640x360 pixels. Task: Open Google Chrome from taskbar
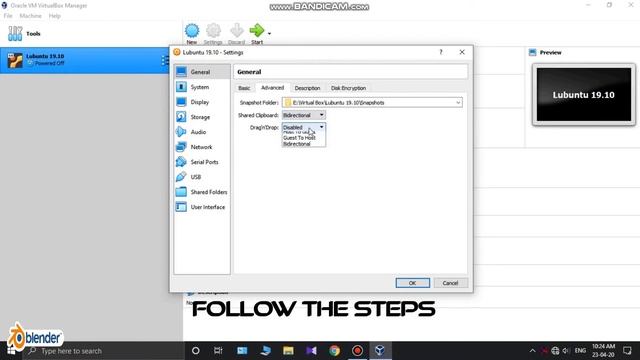point(334,351)
